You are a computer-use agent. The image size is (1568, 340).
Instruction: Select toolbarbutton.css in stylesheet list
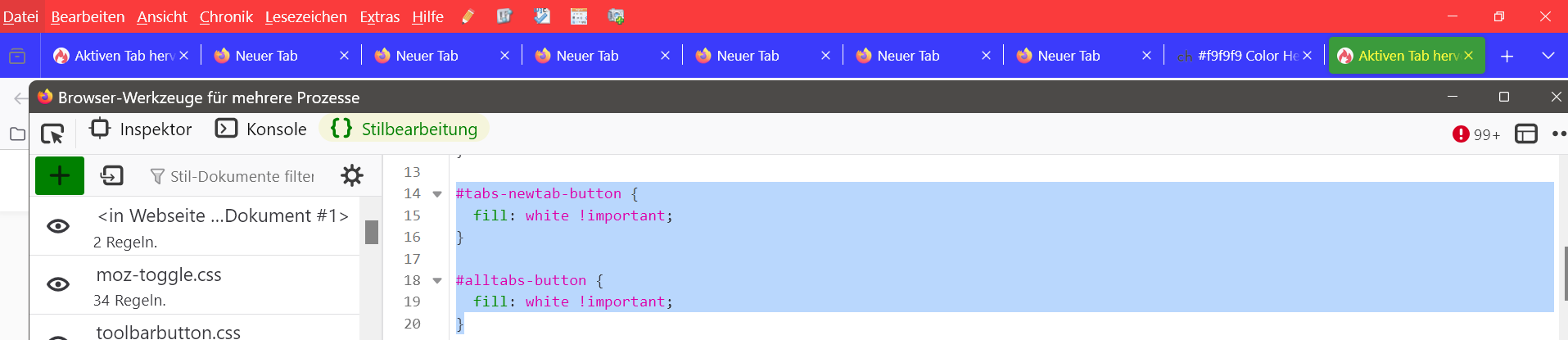point(169,332)
